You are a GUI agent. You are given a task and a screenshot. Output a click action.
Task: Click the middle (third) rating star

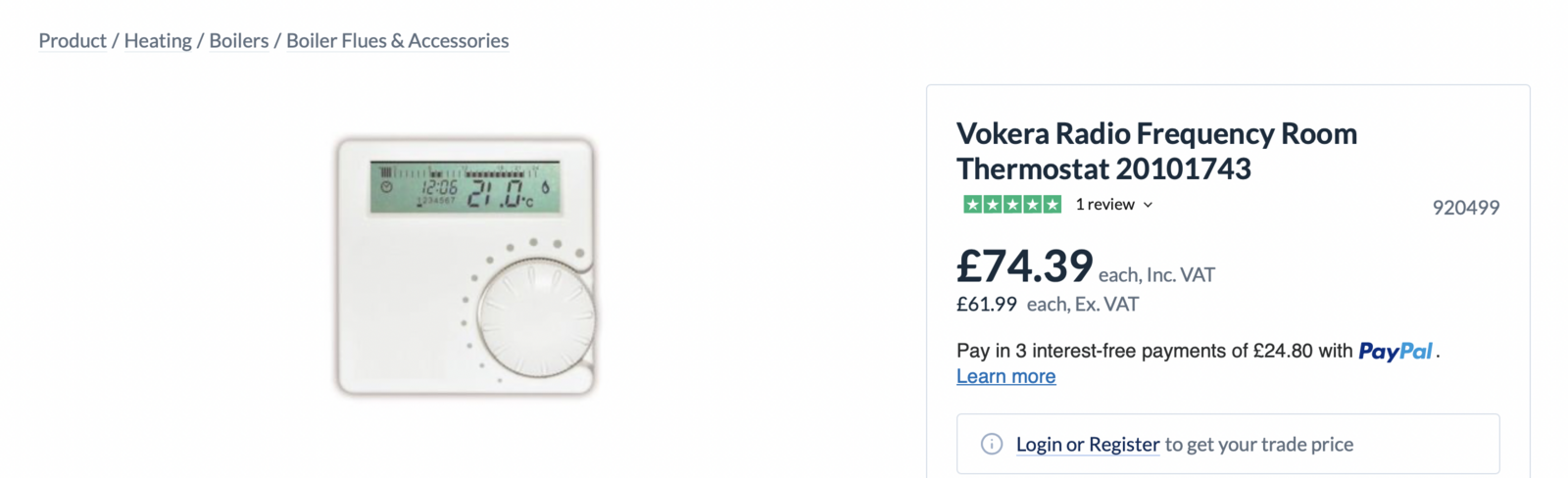[x=1012, y=205]
